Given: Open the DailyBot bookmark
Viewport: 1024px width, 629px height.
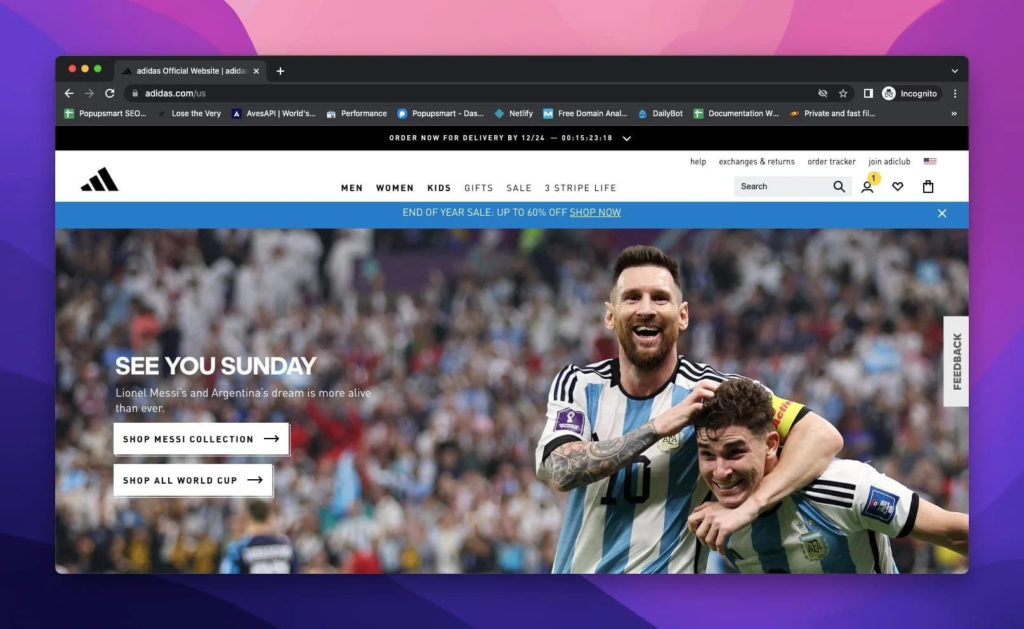Looking at the screenshot, I should pyautogui.click(x=660, y=114).
